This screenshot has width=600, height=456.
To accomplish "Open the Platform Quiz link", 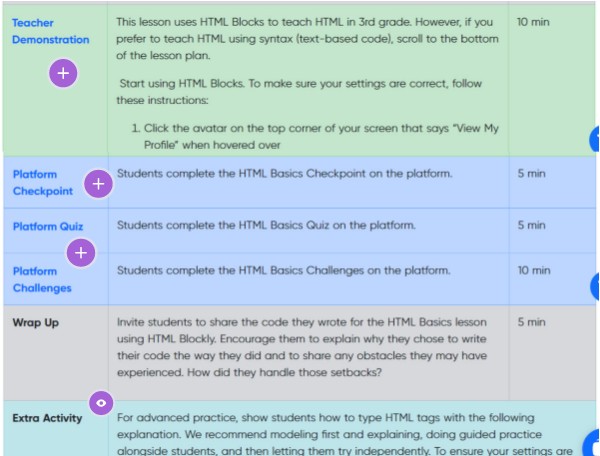I will pos(48,226).
